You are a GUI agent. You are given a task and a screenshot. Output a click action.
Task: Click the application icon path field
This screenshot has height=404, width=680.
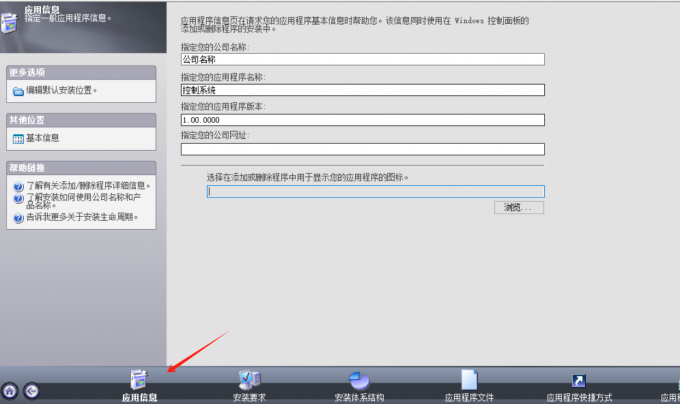point(375,191)
